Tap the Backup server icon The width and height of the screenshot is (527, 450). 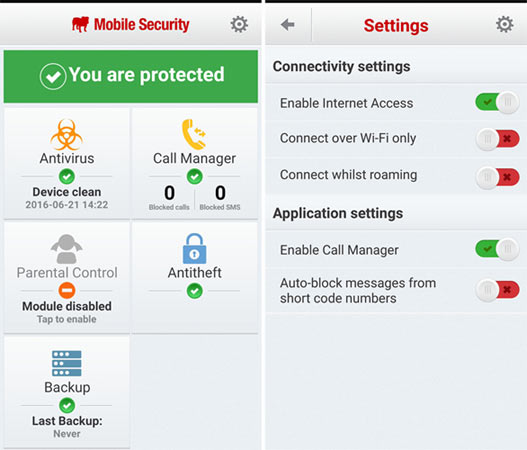(x=67, y=363)
